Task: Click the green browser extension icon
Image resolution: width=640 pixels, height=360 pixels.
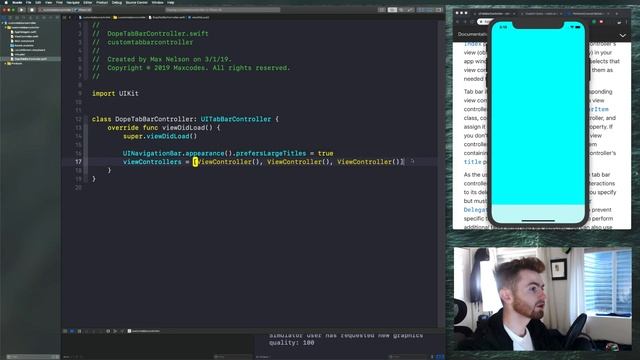Action: tap(594, 21)
